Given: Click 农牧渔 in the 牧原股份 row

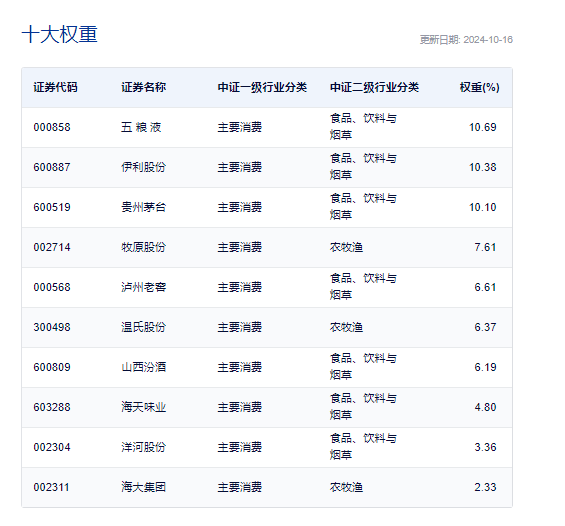Looking at the screenshot, I should click(x=346, y=247).
